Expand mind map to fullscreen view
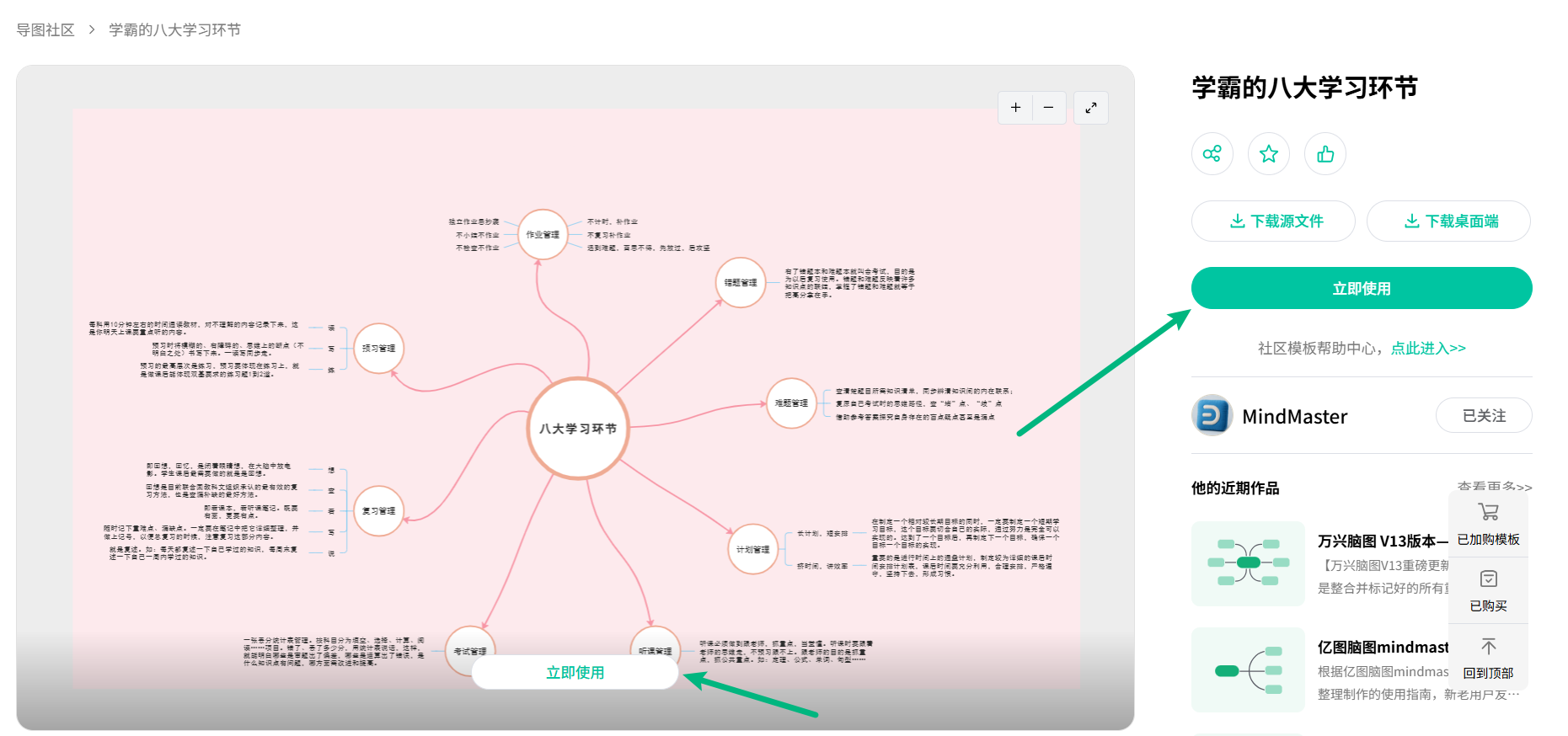Viewport: 1568px width, 736px height. (x=1091, y=108)
